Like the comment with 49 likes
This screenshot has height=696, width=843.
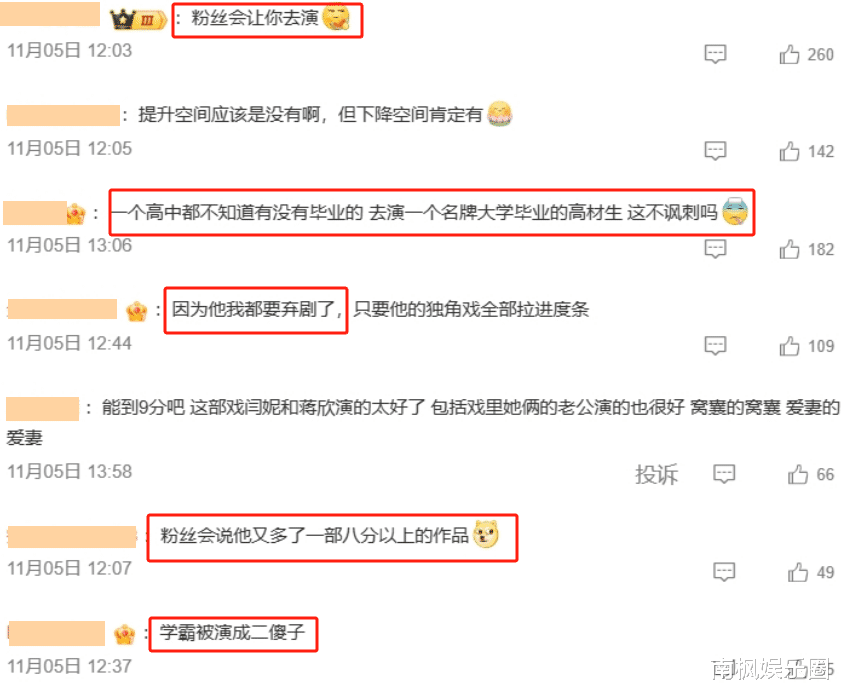pyautogui.click(x=798, y=572)
